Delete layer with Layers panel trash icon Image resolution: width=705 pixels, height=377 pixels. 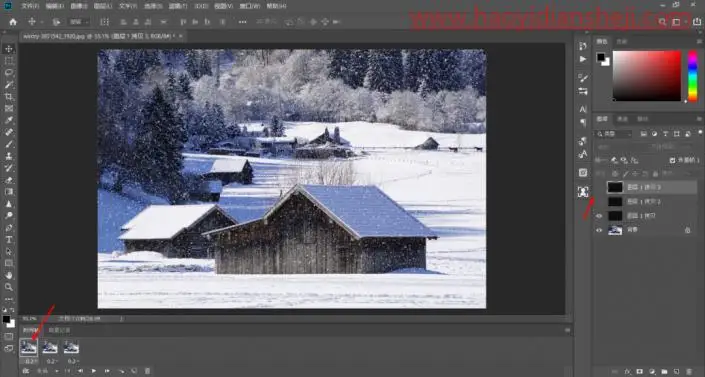point(689,372)
